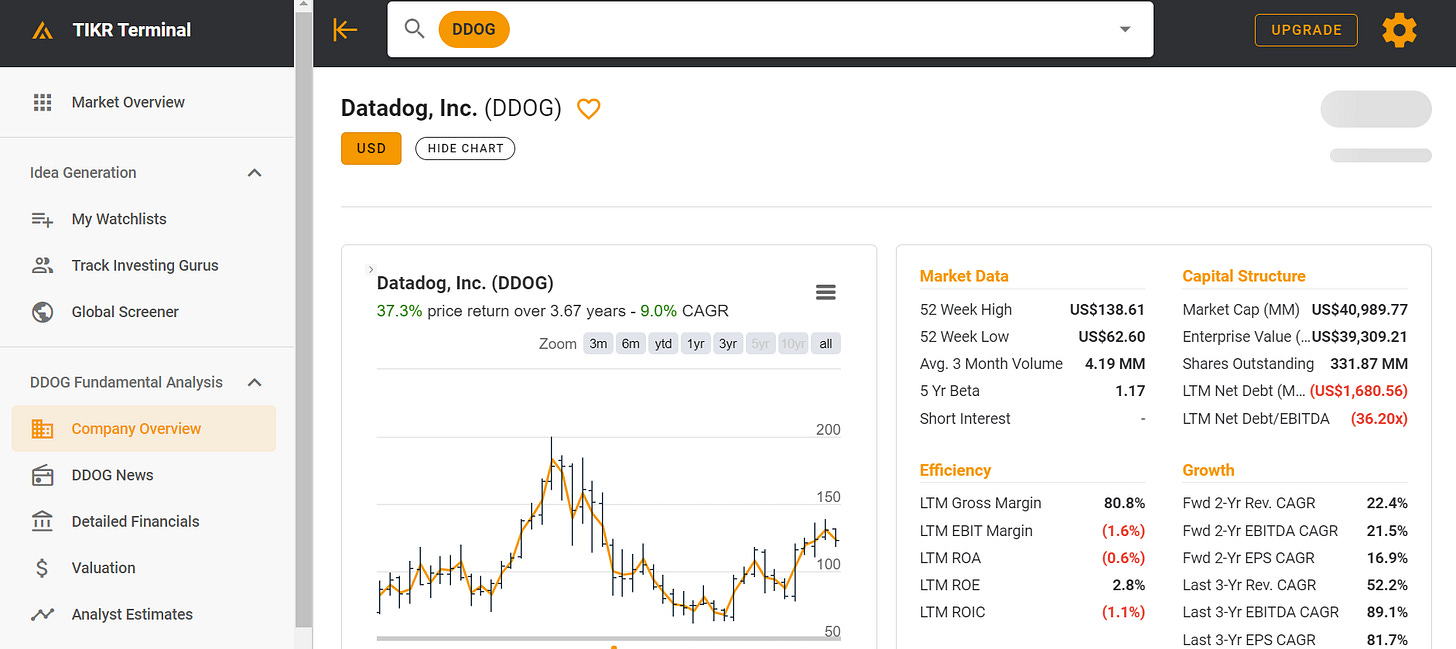Click the chart range navigator bar
Image resolution: width=1456 pixels, height=649 pixels.
click(609, 638)
